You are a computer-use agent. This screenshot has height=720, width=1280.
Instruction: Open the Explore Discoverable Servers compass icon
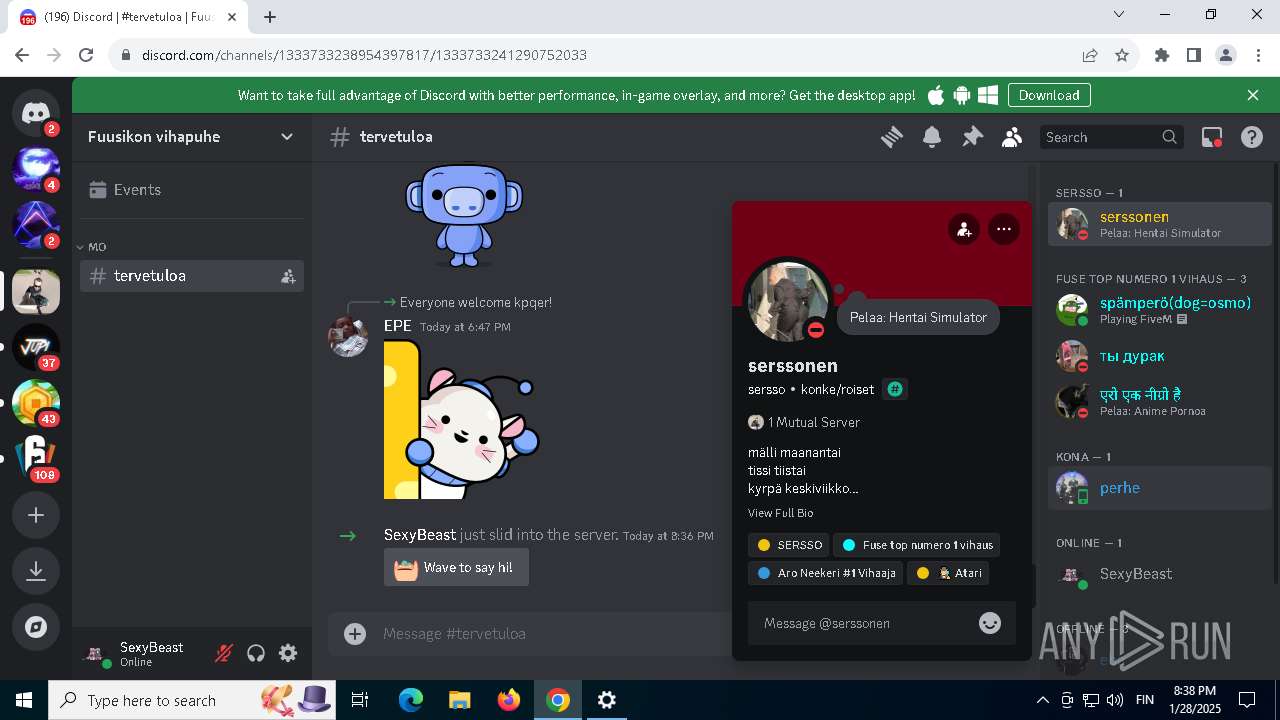coord(36,627)
